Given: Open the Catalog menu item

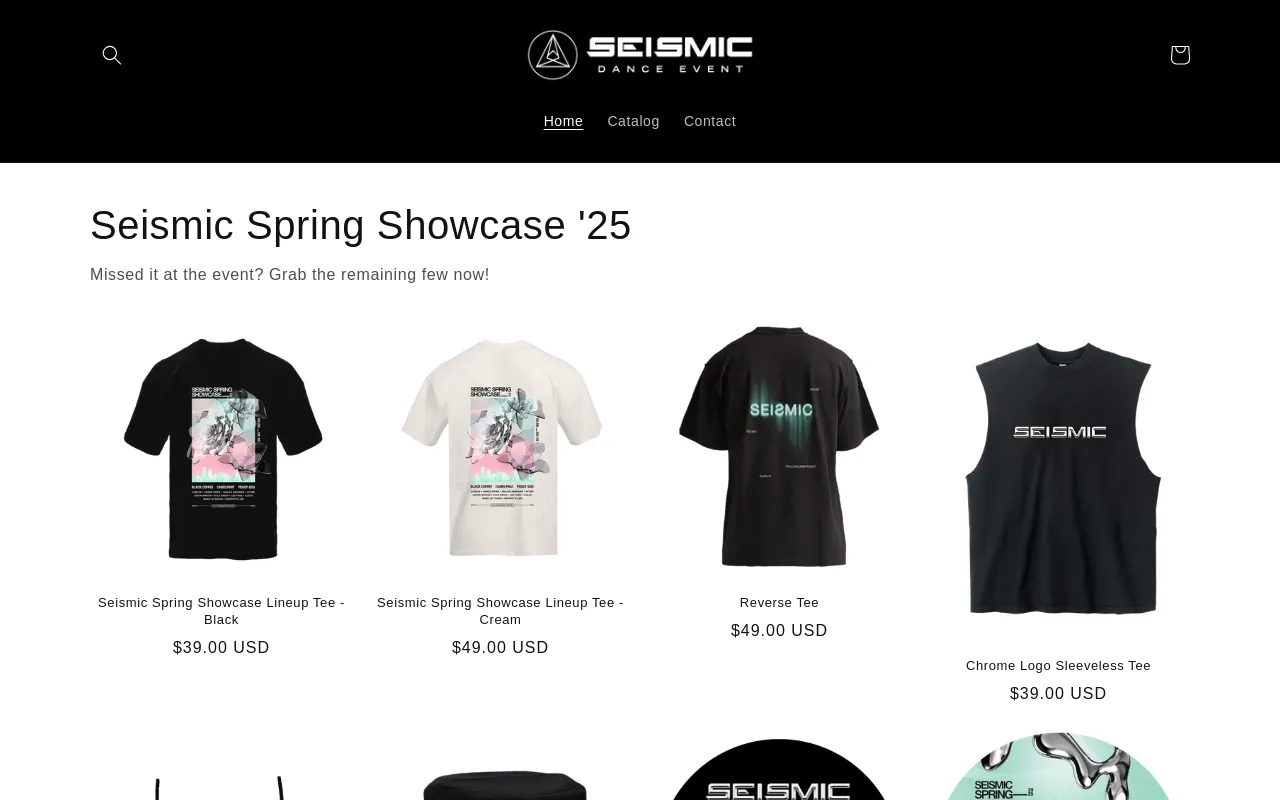Looking at the screenshot, I should [633, 121].
